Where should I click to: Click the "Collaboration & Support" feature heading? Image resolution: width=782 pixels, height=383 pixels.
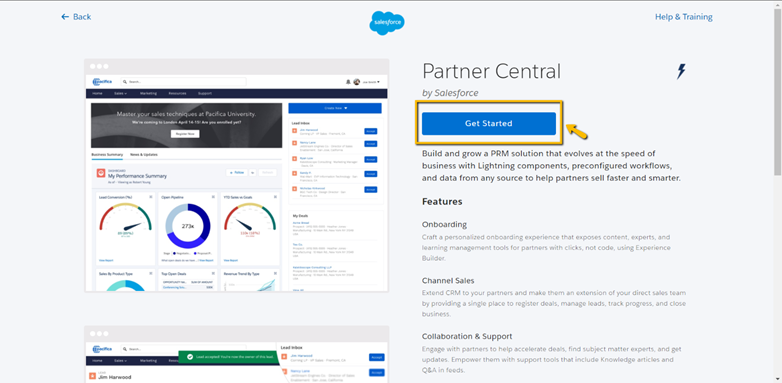coord(467,337)
